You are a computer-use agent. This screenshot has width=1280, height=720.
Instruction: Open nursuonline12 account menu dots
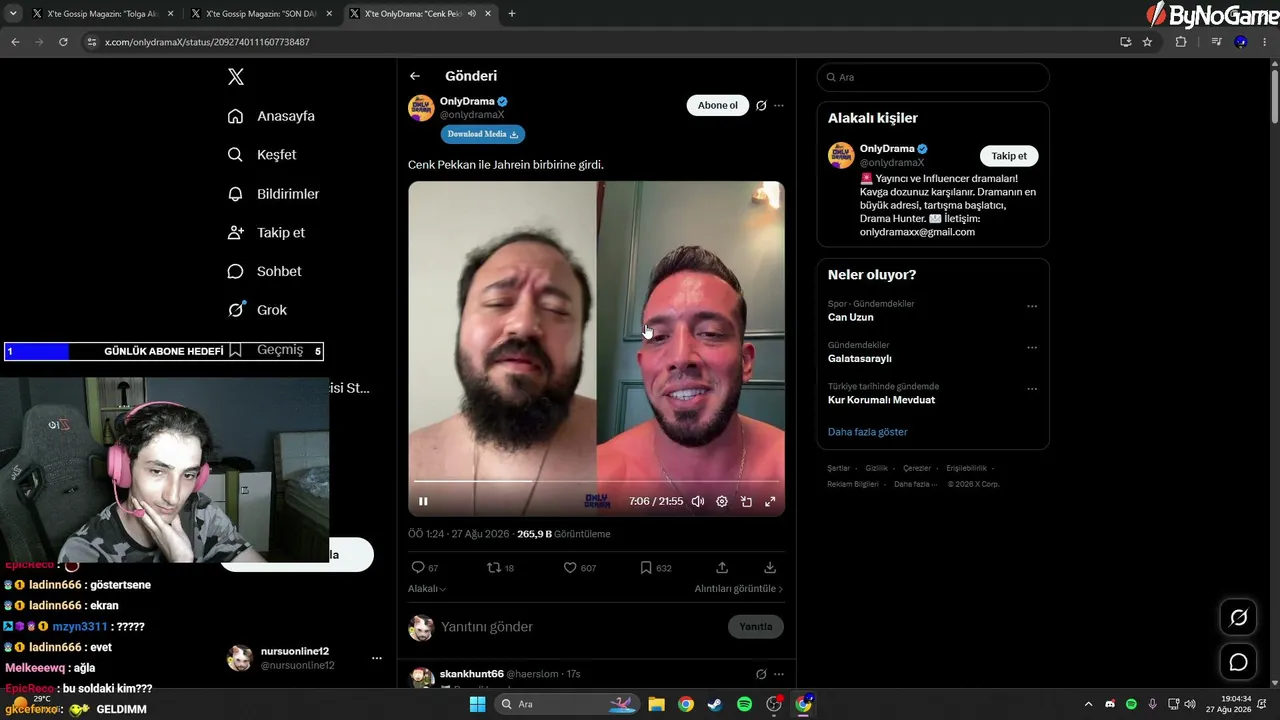(377, 658)
